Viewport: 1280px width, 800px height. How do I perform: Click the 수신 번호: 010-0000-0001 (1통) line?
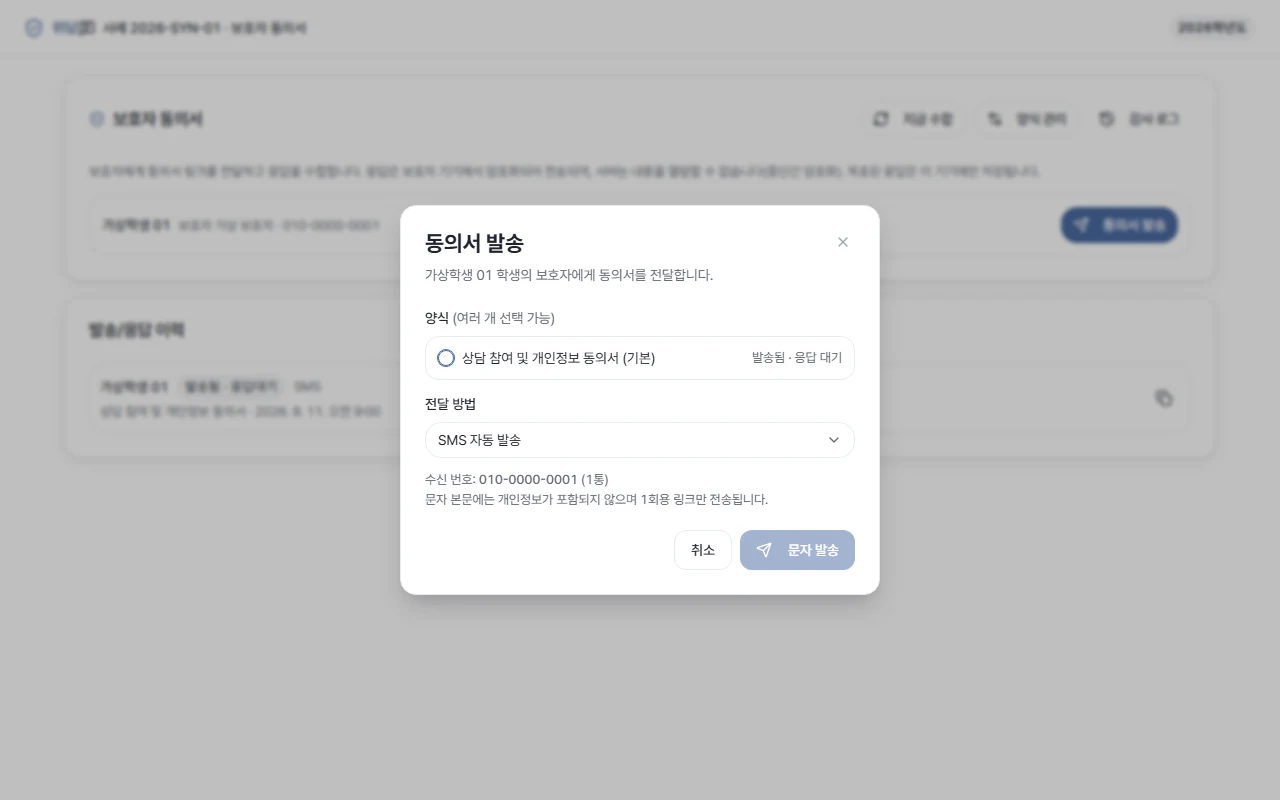pos(517,479)
